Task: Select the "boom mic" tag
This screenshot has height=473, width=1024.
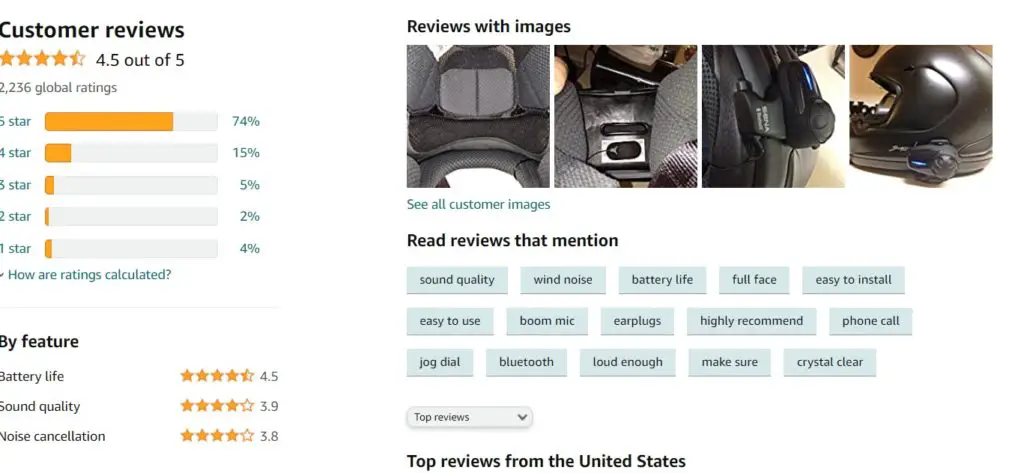Action: coord(547,321)
